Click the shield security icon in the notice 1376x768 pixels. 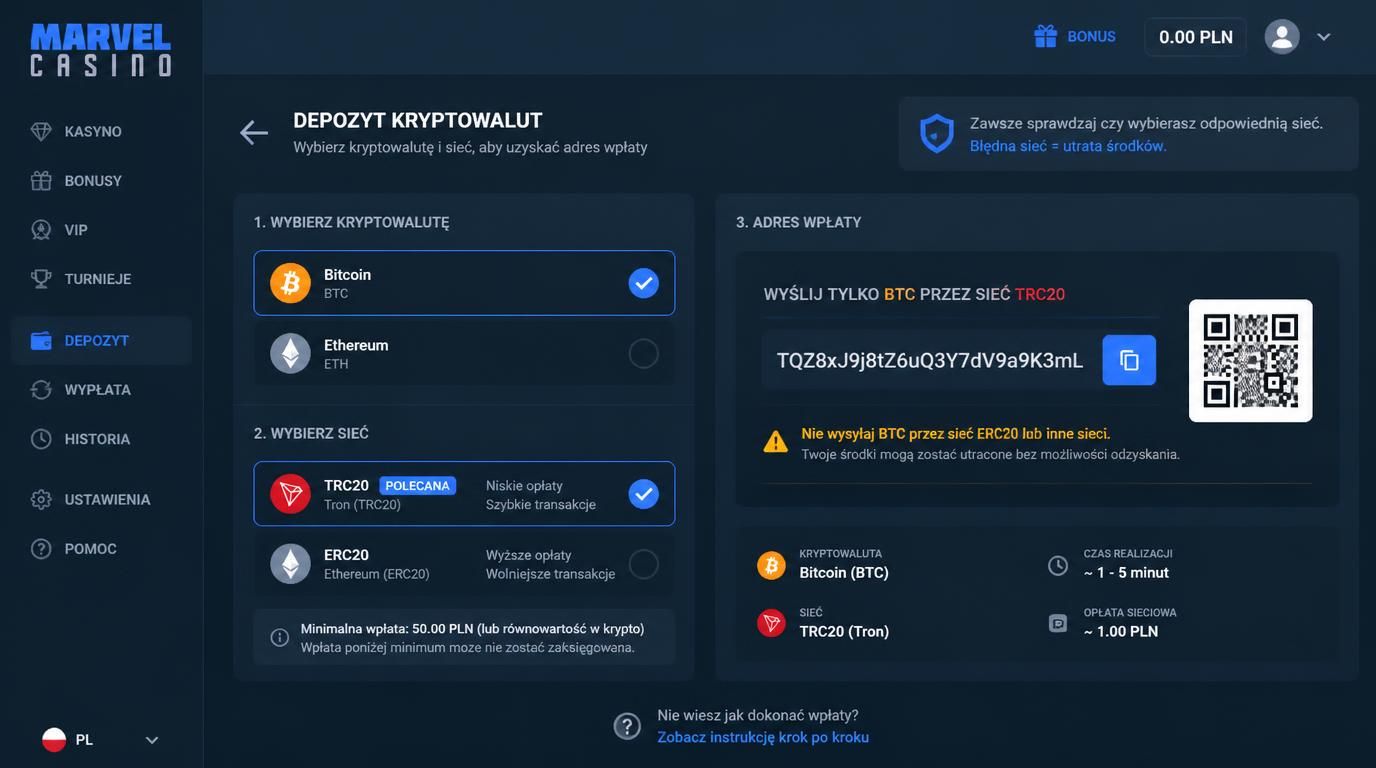[937, 134]
